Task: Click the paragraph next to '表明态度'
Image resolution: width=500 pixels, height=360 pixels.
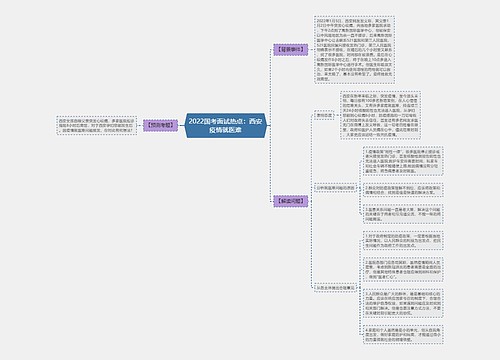Action: [380, 115]
